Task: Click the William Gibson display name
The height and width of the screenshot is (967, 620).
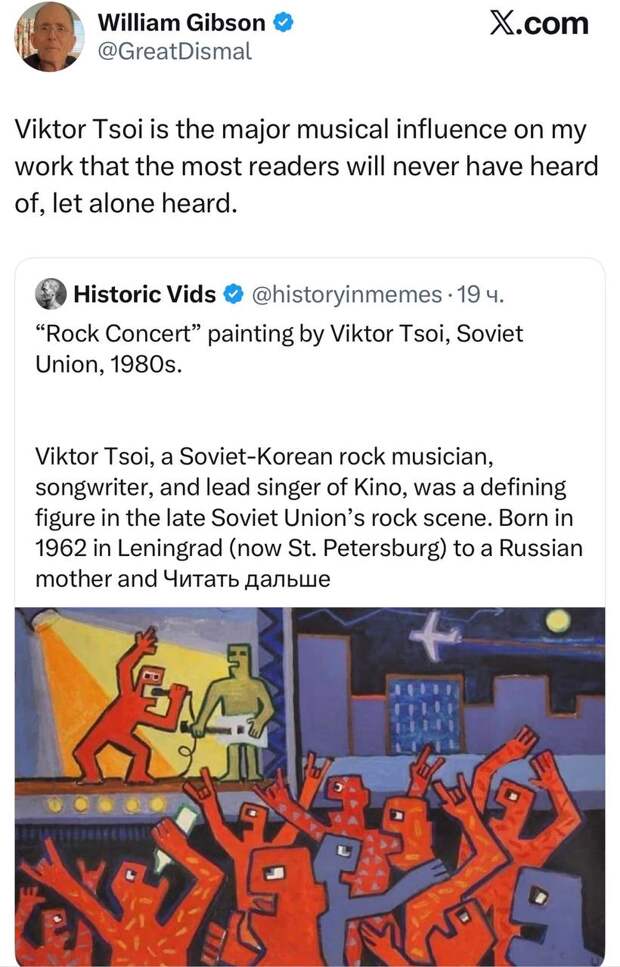Action: click(181, 23)
